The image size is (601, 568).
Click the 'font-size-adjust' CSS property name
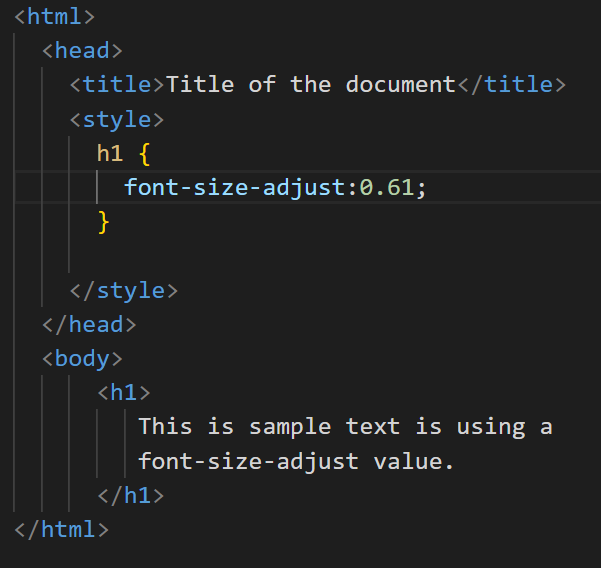point(235,188)
